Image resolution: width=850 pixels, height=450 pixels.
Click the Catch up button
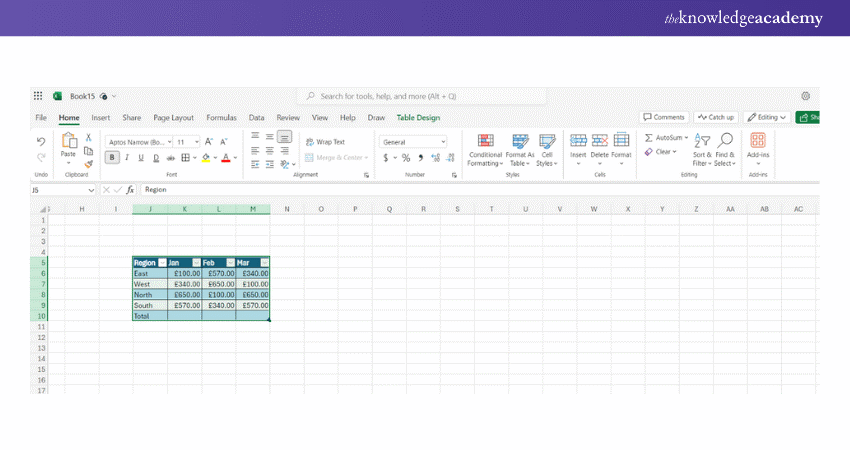pos(716,117)
